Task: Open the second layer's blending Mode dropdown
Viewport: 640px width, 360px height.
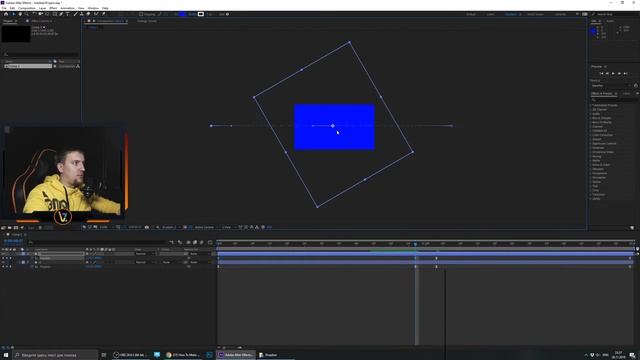Action: (145, 262)
